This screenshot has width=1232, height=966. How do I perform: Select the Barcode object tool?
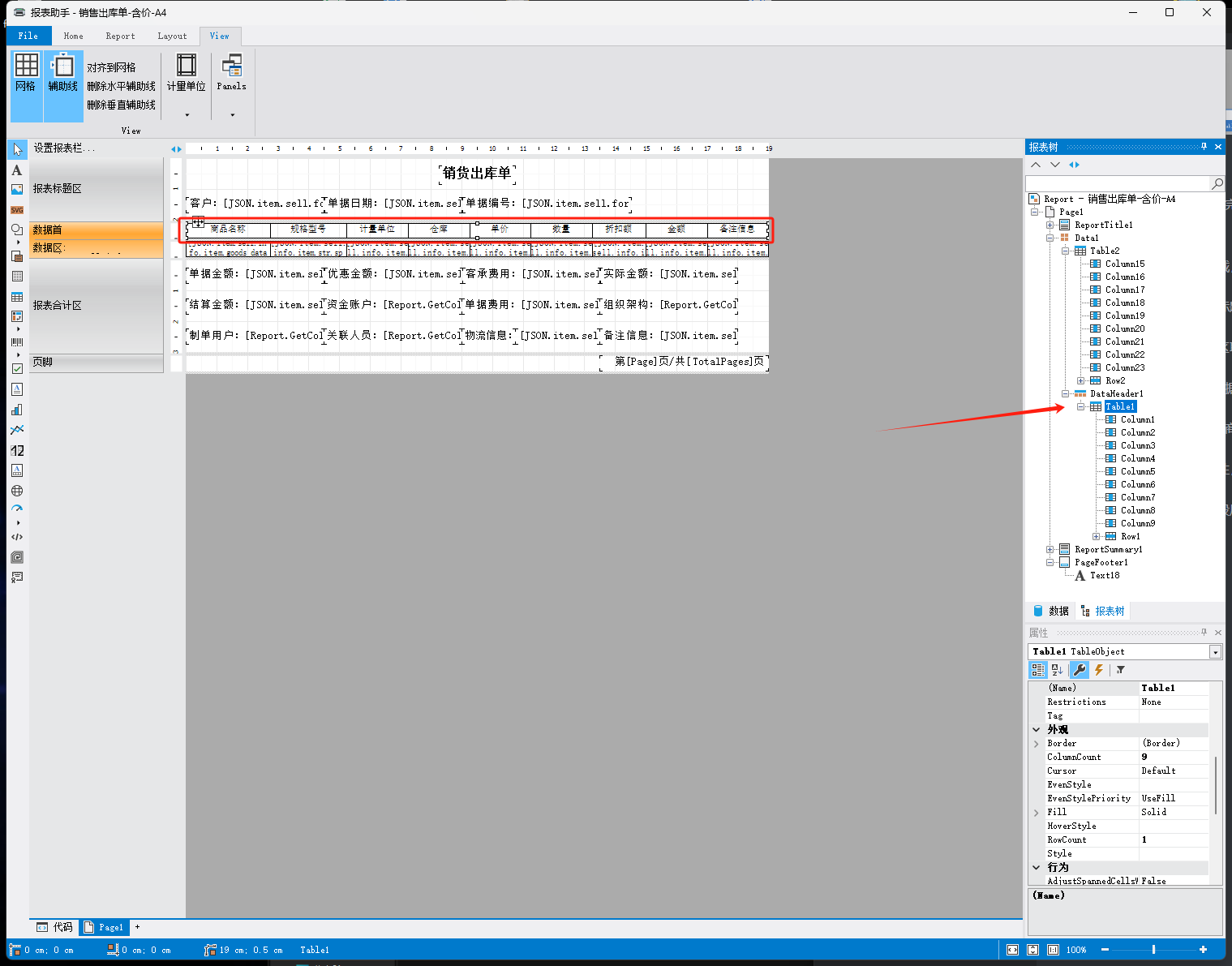point(17,342)
